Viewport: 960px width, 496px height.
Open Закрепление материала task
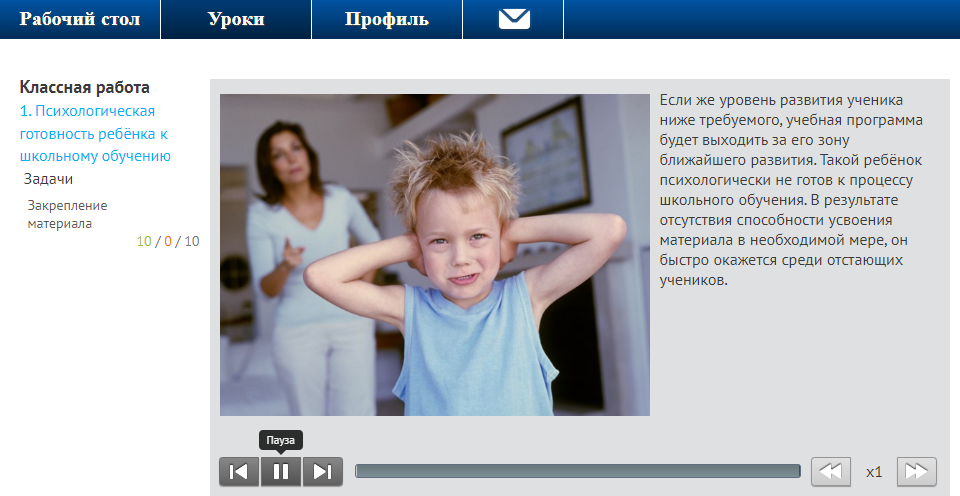tap(67, 214)
